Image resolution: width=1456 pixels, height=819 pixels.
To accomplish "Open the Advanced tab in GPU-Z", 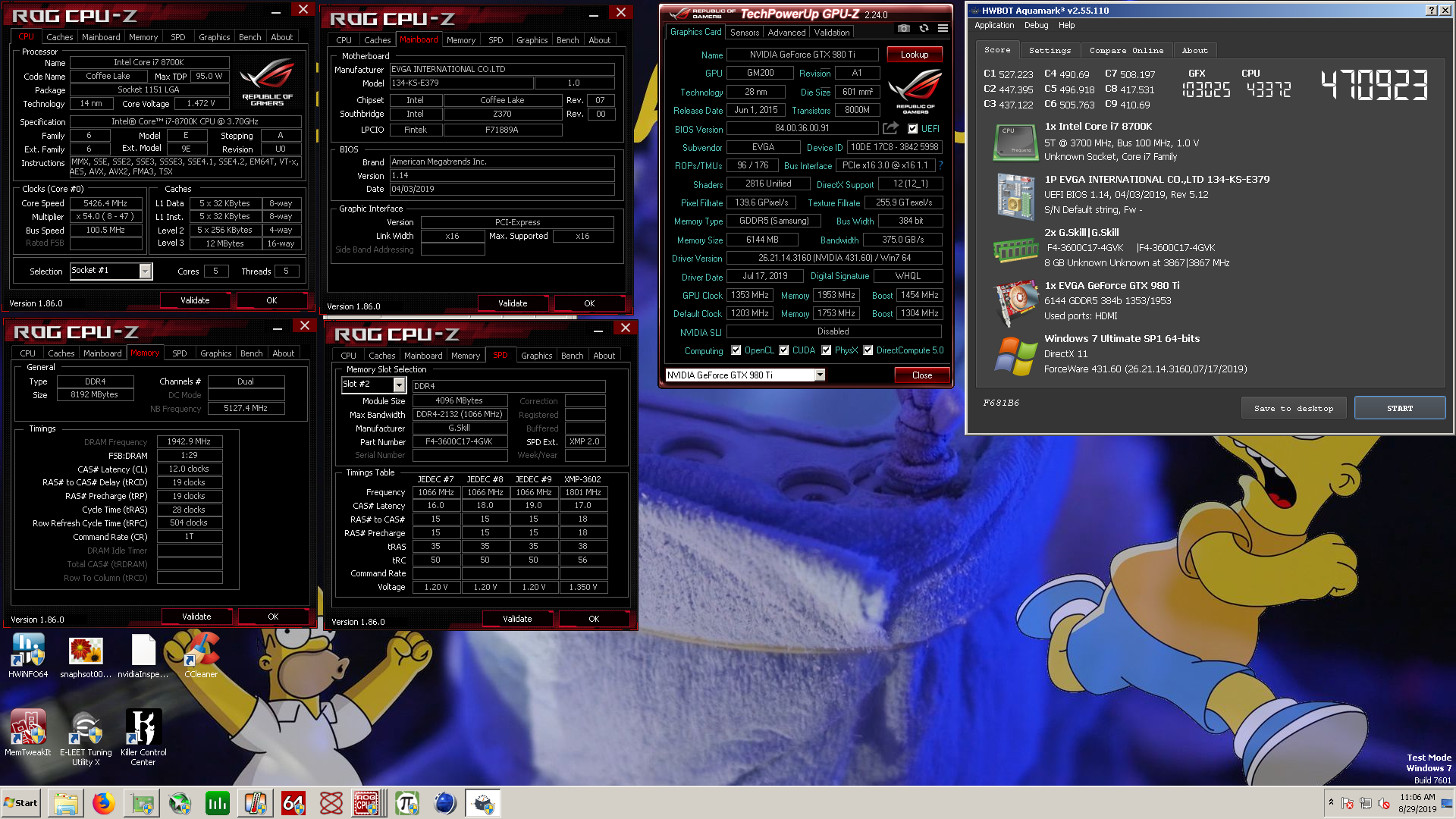I will 786,33.
